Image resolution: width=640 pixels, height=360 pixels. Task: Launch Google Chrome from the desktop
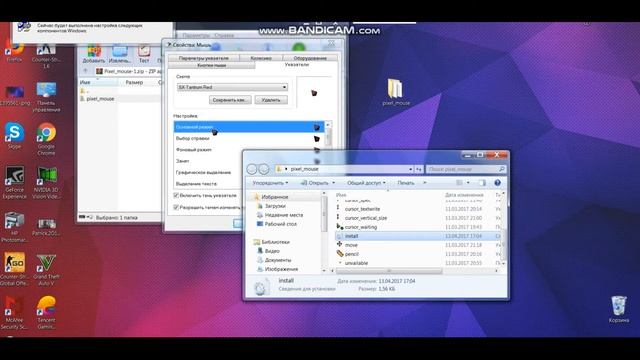click(x=46, y=139)
